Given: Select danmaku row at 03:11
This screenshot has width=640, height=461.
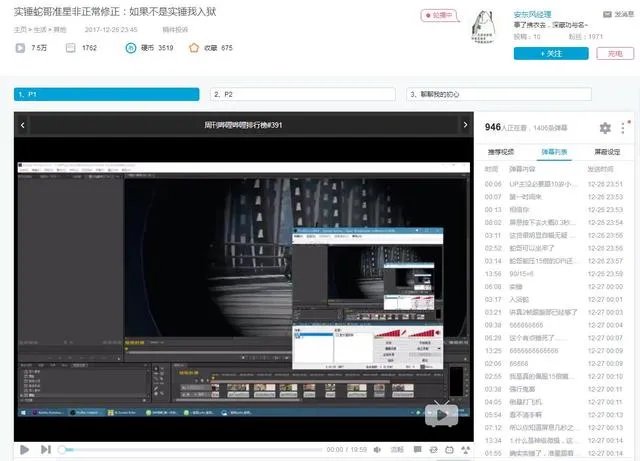Looking at the screenshot, I should [554, 236].
